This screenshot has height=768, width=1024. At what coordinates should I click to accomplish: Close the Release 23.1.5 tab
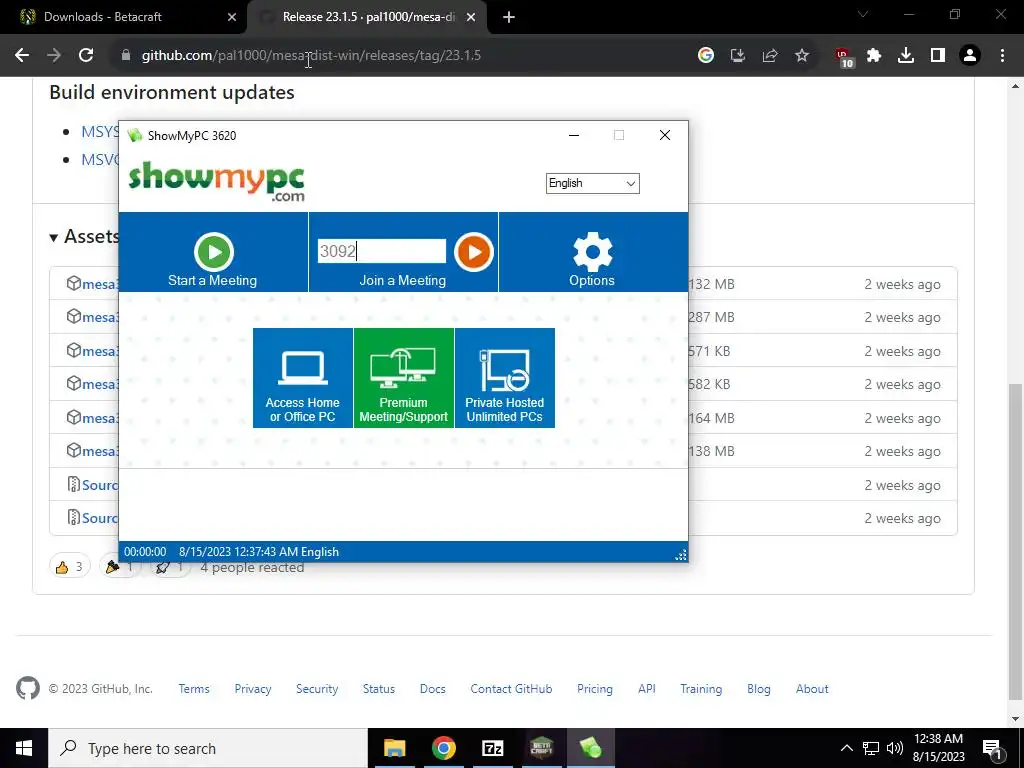(471, 17)
